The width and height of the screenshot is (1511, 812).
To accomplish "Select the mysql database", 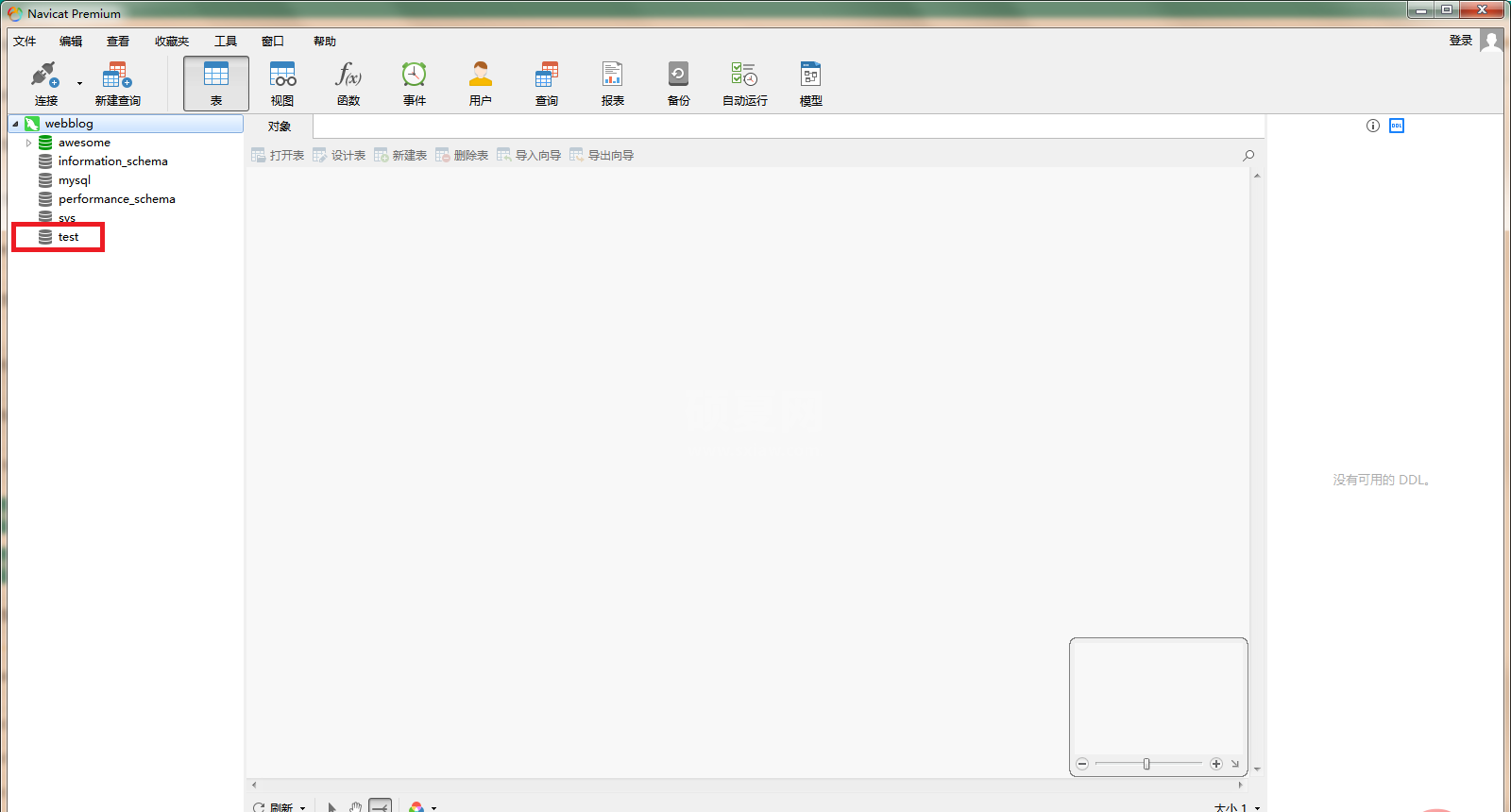I will tap(74, 180).
